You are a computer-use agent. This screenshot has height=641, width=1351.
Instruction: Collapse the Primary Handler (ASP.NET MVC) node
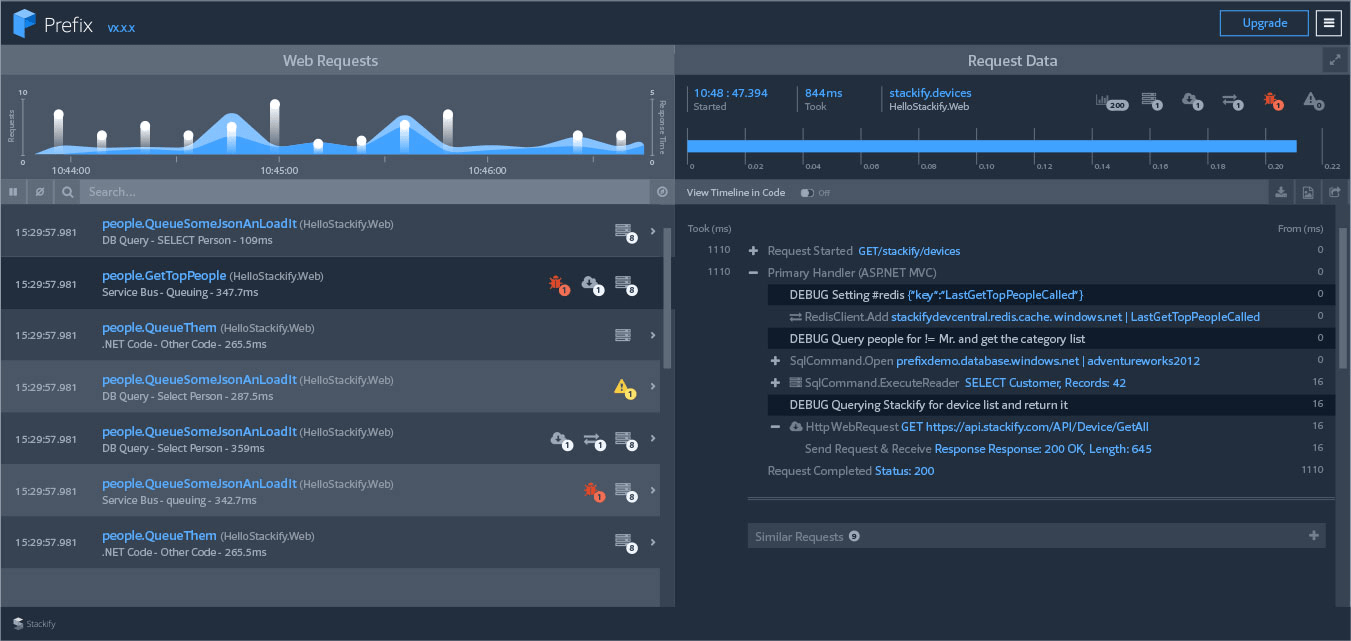(x=753, y=273)
